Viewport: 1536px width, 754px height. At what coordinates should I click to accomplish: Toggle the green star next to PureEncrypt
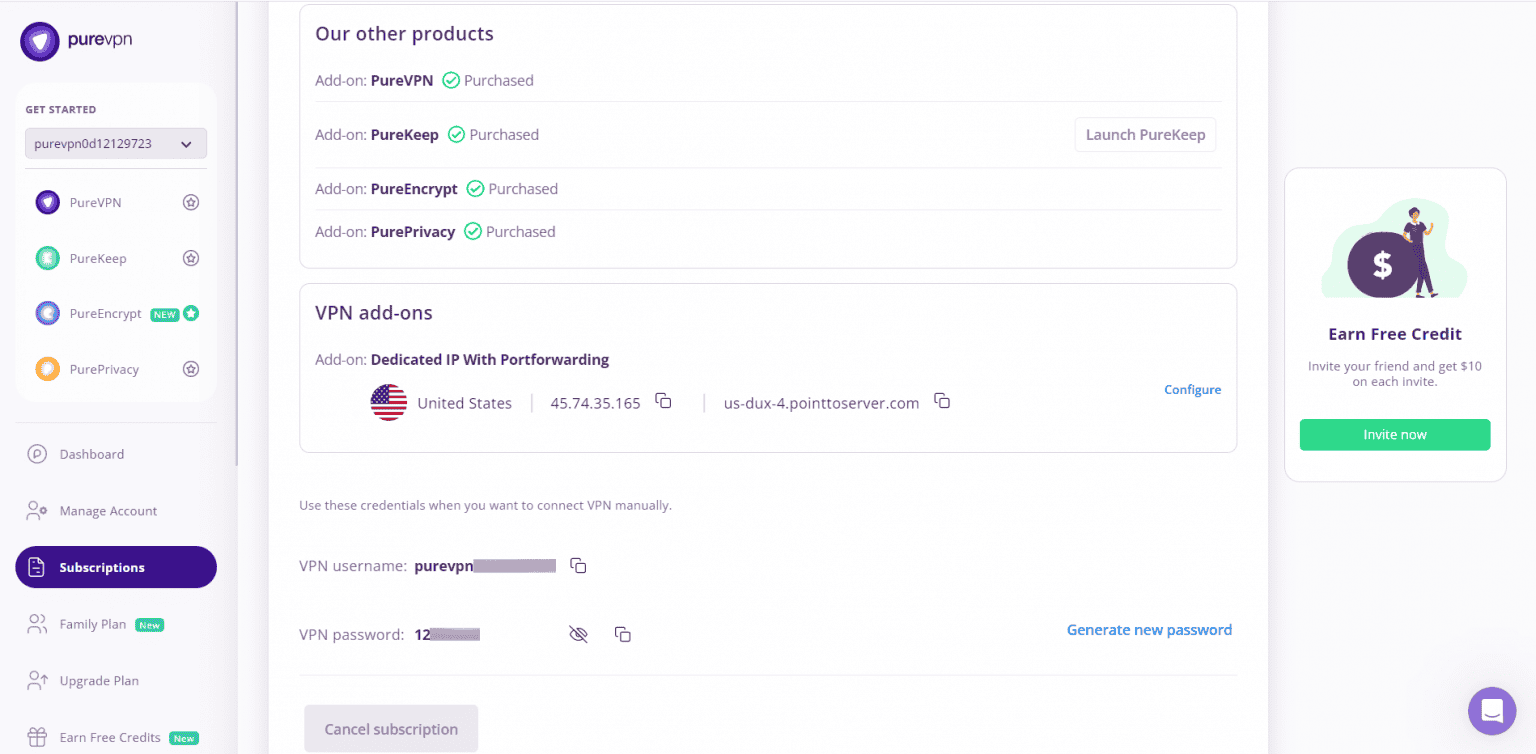[x=191, y=313]
